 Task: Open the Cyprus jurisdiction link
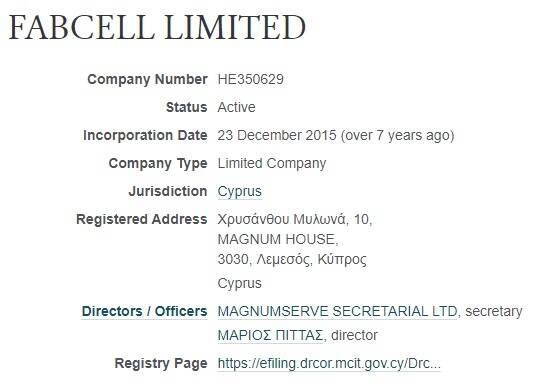(239, 191)
